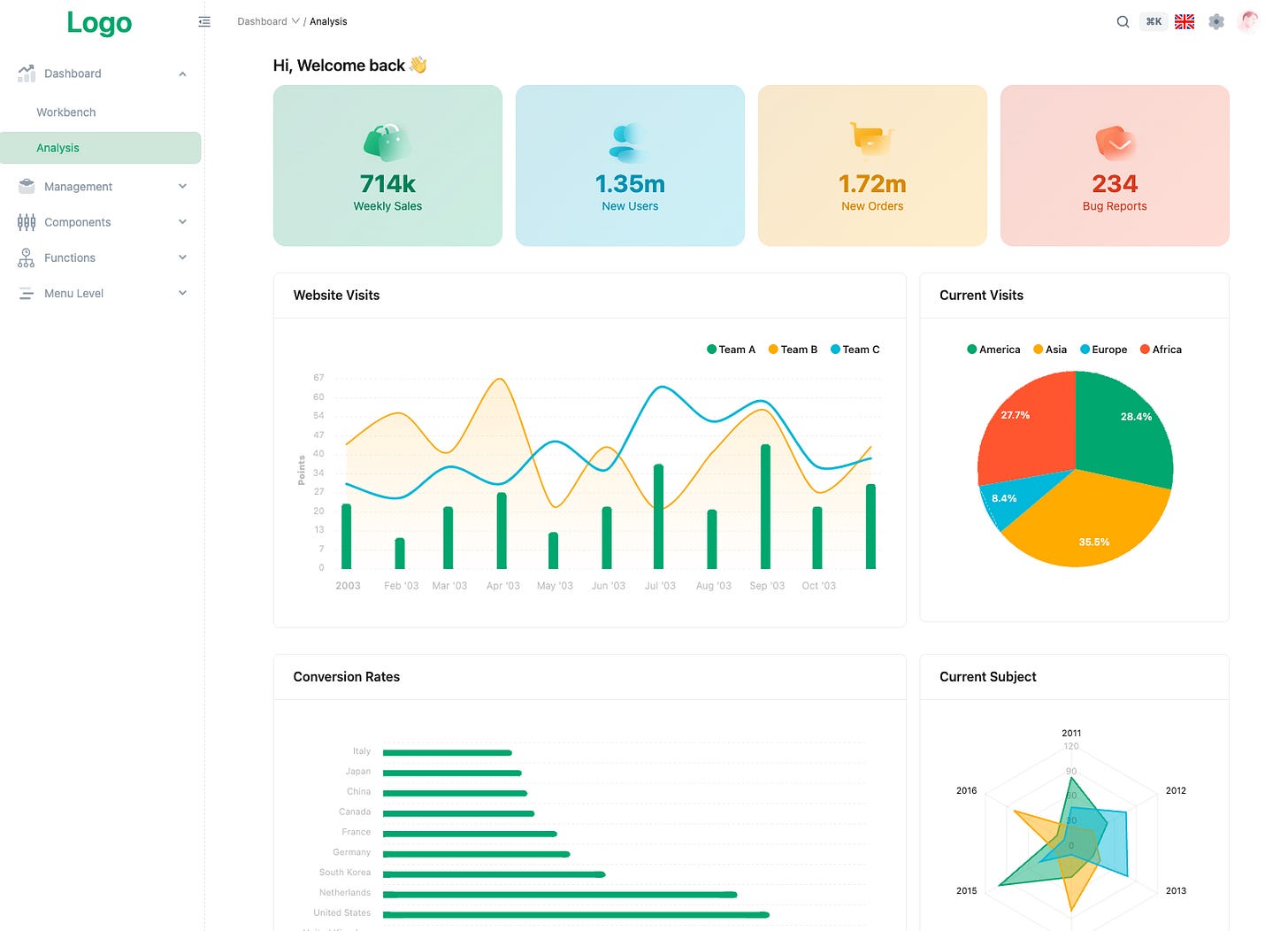Click the Current Visits card title
Screen dimensions: 1288x931
(x=981, y=296)
